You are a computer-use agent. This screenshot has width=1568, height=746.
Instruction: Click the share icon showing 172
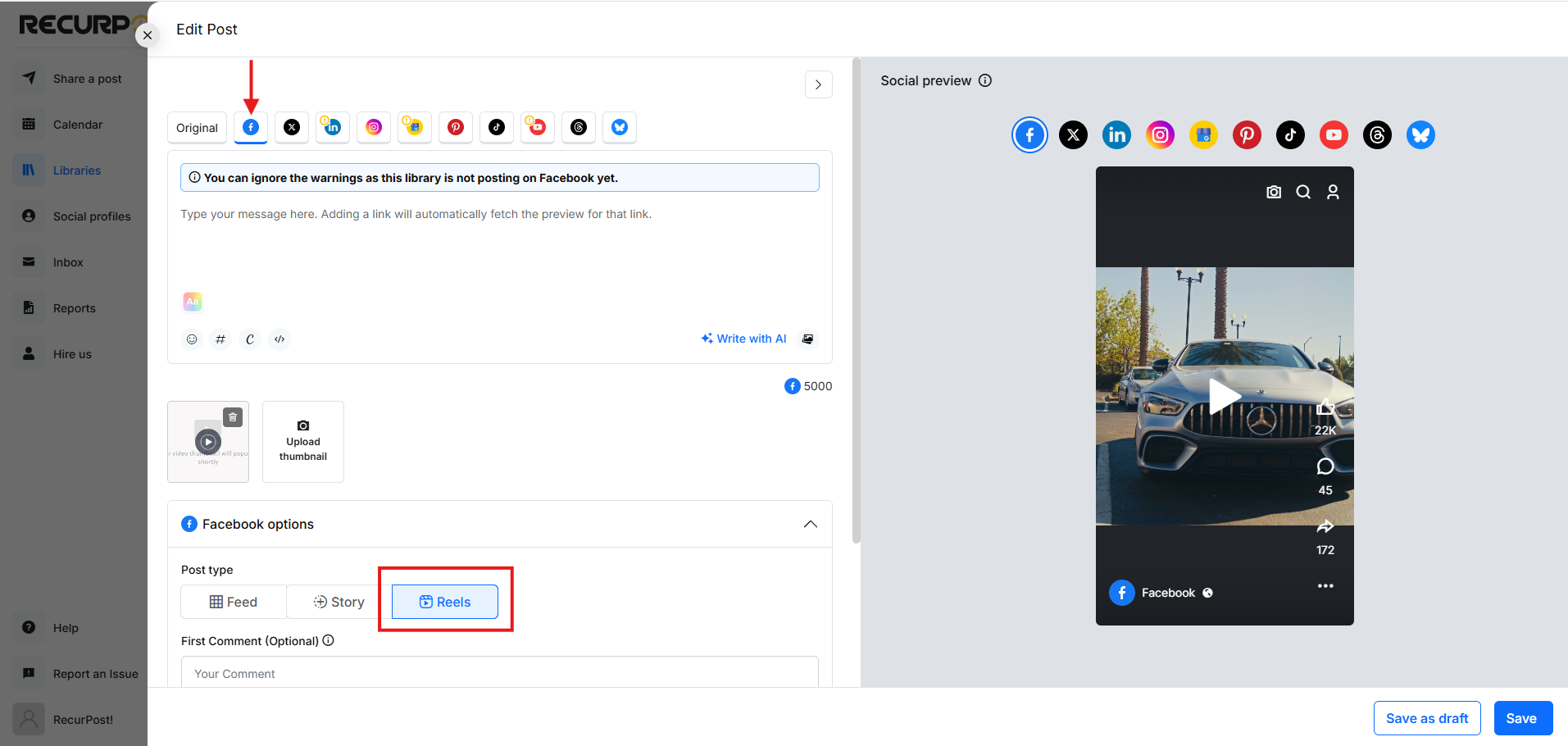[1325, 526]
